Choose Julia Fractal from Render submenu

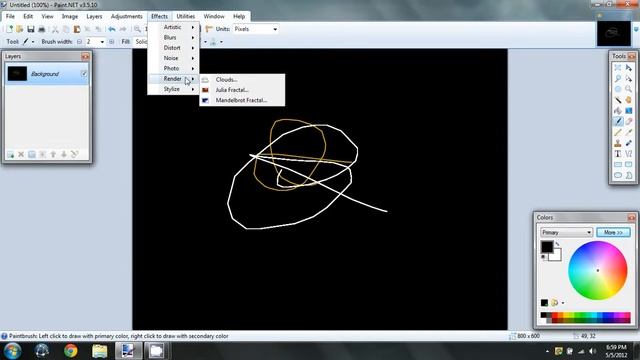242,90
